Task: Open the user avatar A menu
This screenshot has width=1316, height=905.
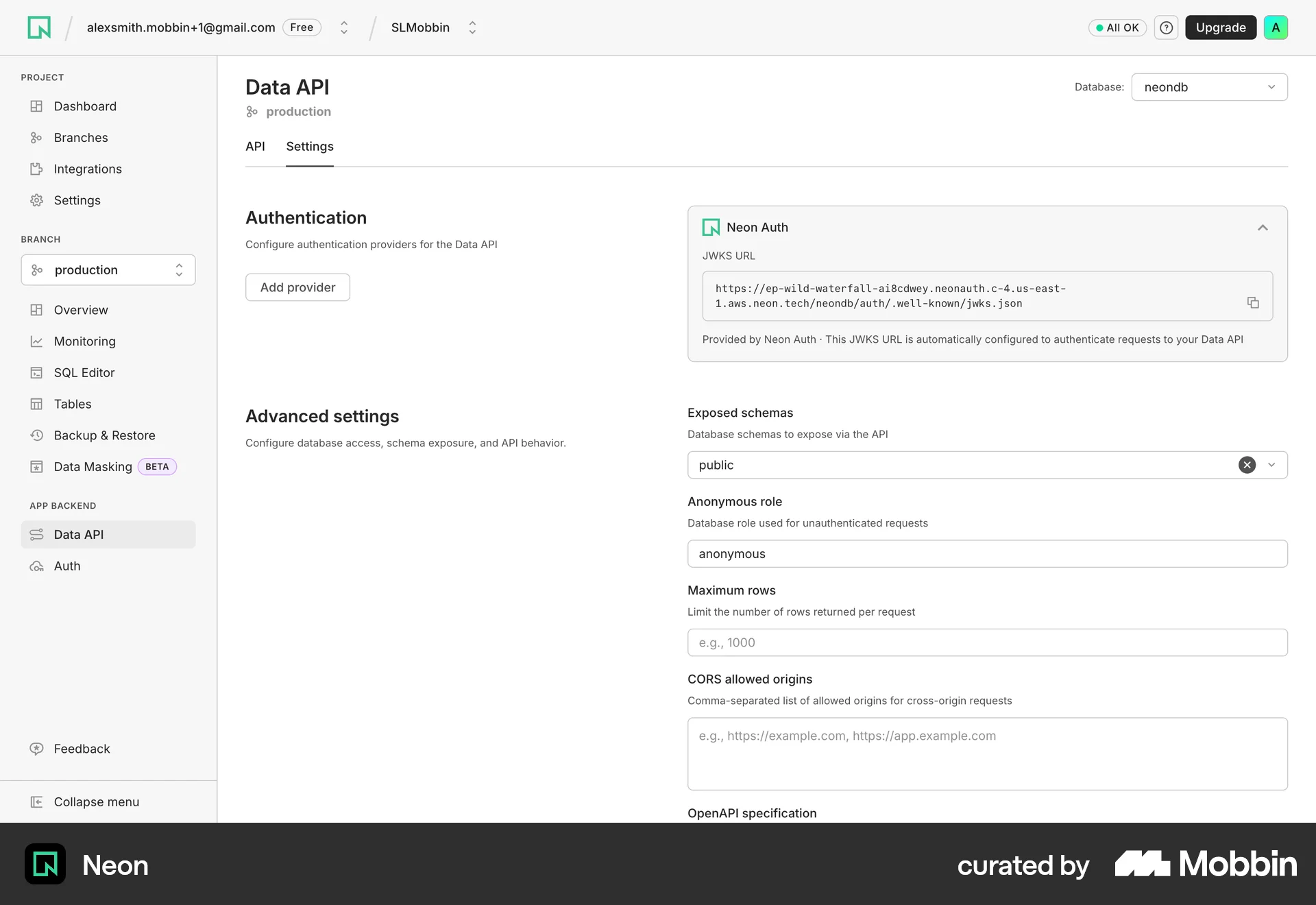Action: coord(1276,27)
